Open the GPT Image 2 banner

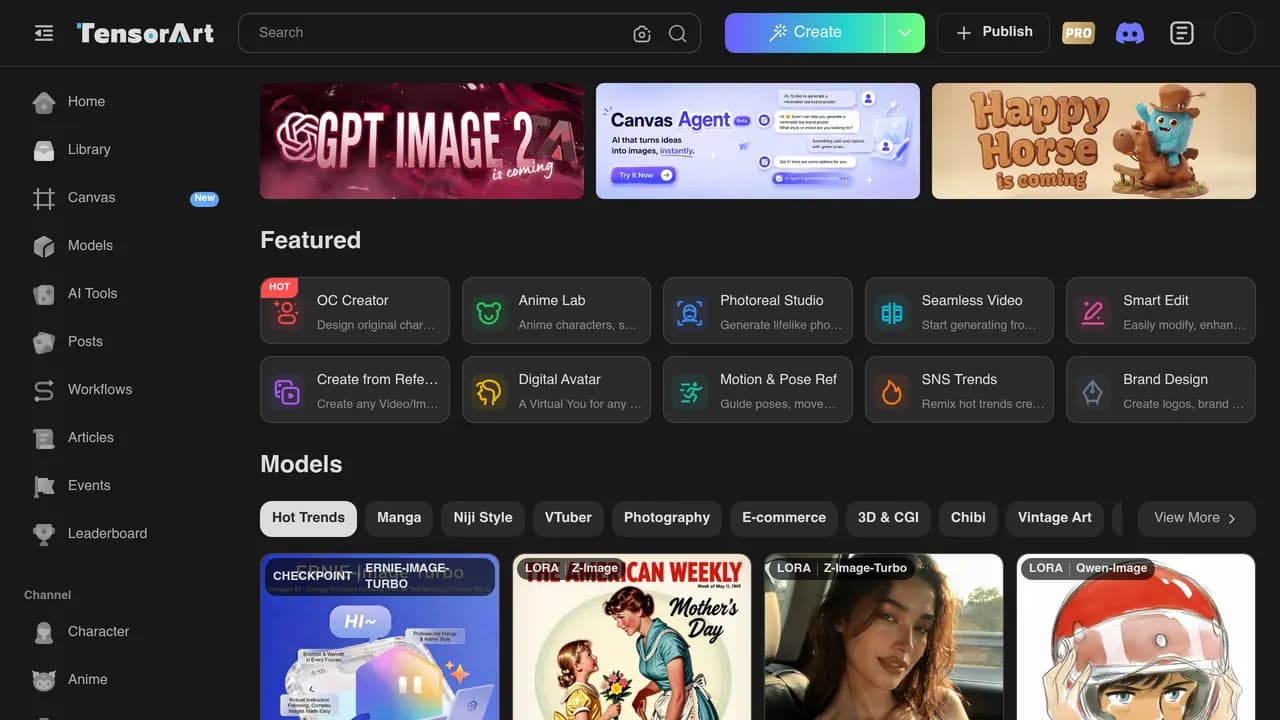point(422,141)
